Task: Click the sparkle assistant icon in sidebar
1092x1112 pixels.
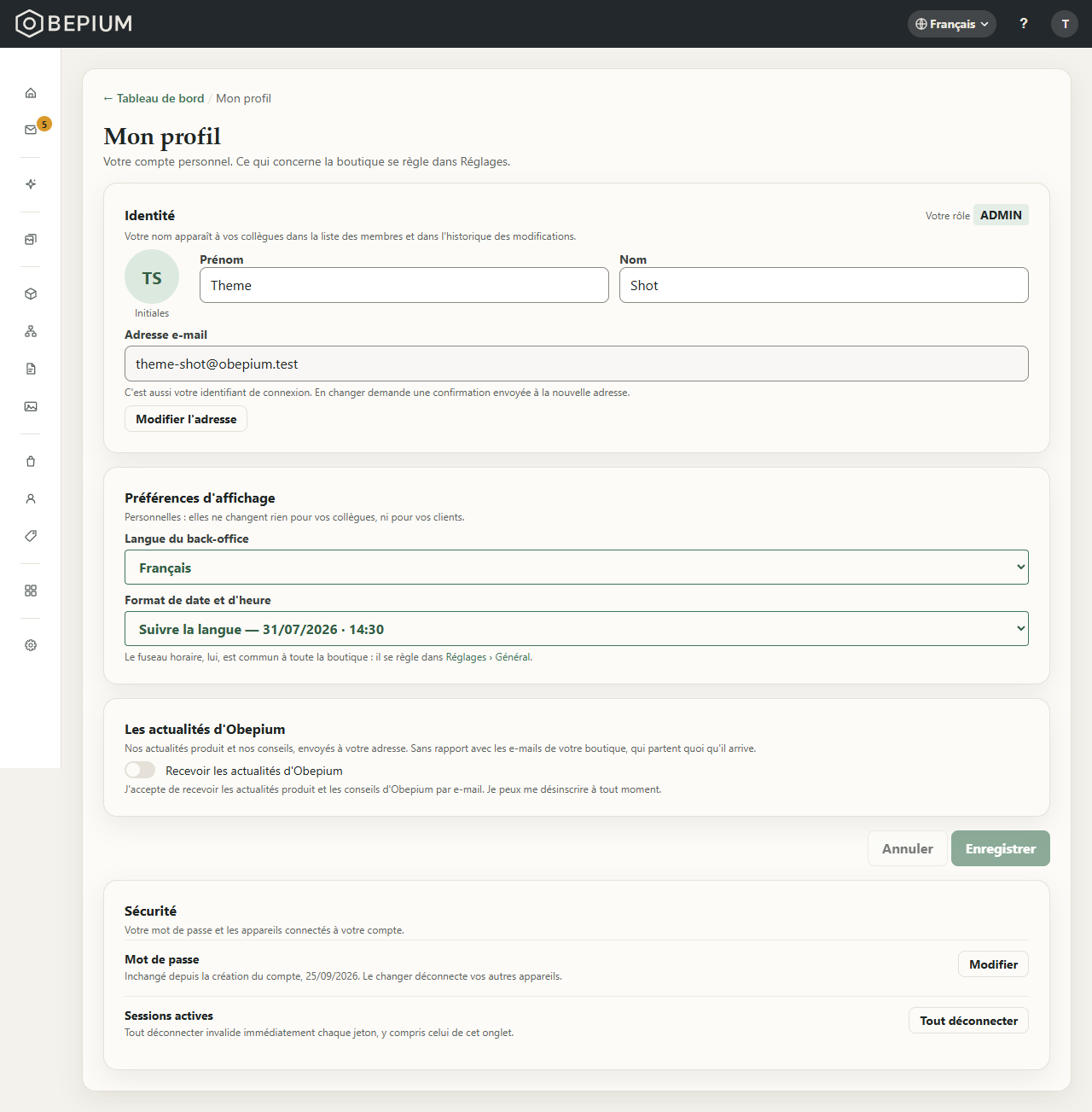Action: (31, 184)
